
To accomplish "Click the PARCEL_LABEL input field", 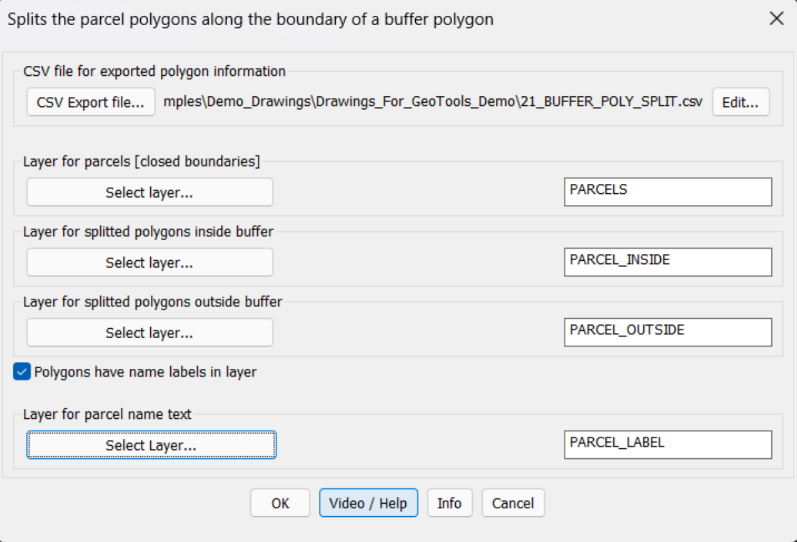I will click(x=667, y=445).
